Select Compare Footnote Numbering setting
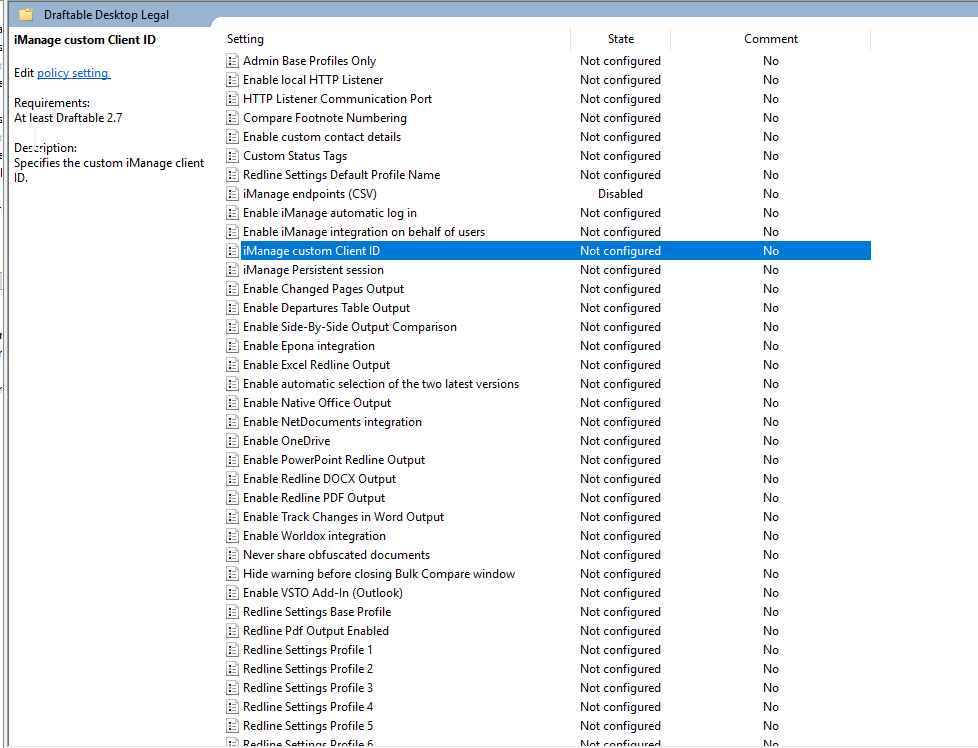 [325, 118]
